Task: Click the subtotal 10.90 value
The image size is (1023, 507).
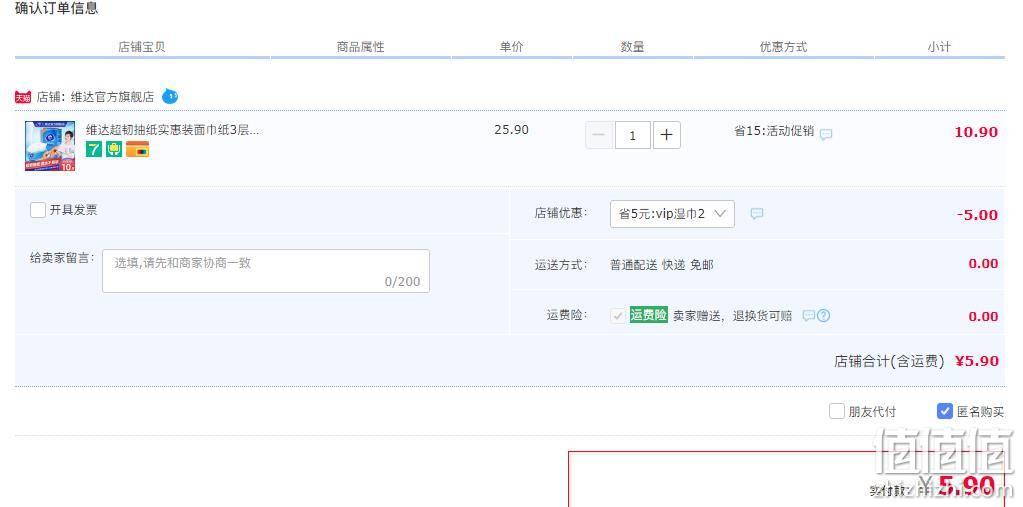Action: 976,132
